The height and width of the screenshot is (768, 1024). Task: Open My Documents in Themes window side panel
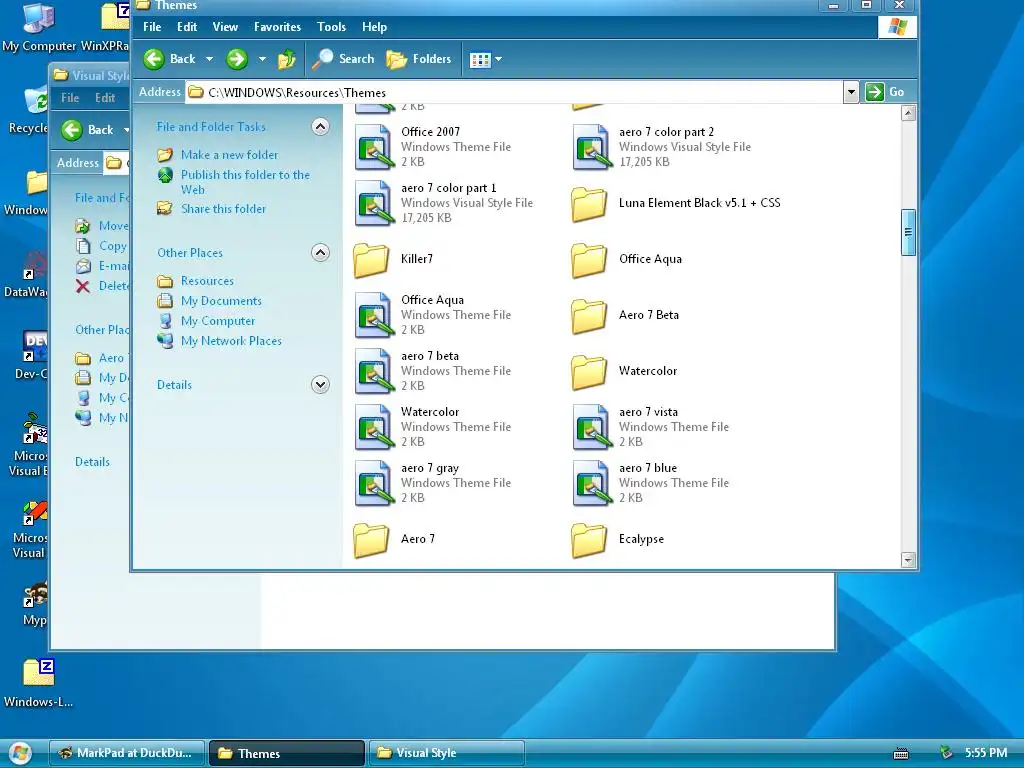(221, 301)
